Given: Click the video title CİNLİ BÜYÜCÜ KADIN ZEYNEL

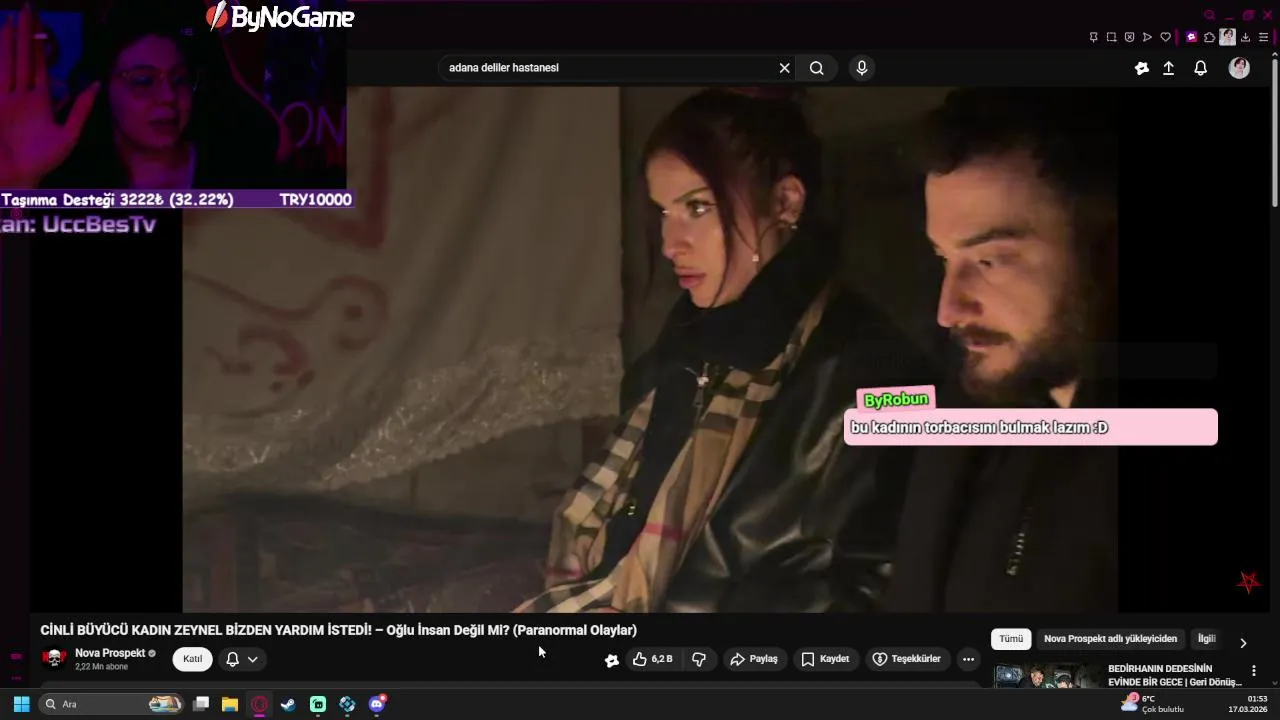Looking at the screenshot, I should point(338,630).
